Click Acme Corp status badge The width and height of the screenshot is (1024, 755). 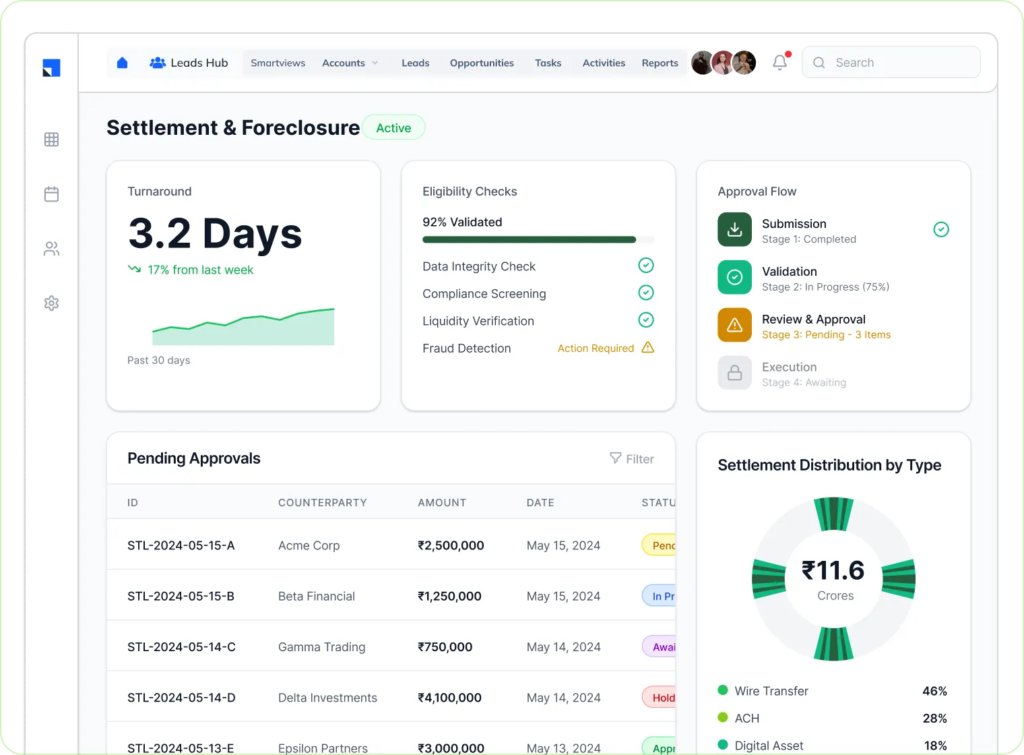pyautogui.click(x=659, y=545)
